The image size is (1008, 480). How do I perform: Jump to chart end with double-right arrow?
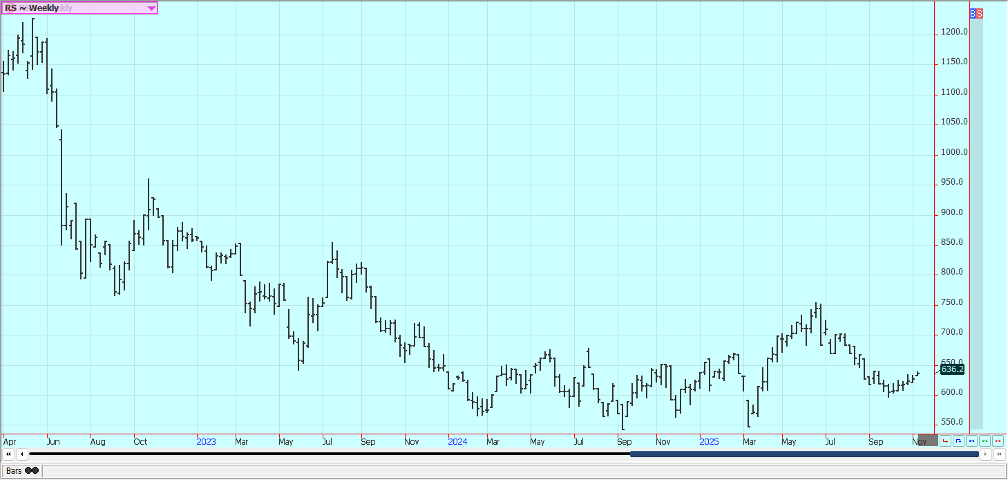(999, 454)
